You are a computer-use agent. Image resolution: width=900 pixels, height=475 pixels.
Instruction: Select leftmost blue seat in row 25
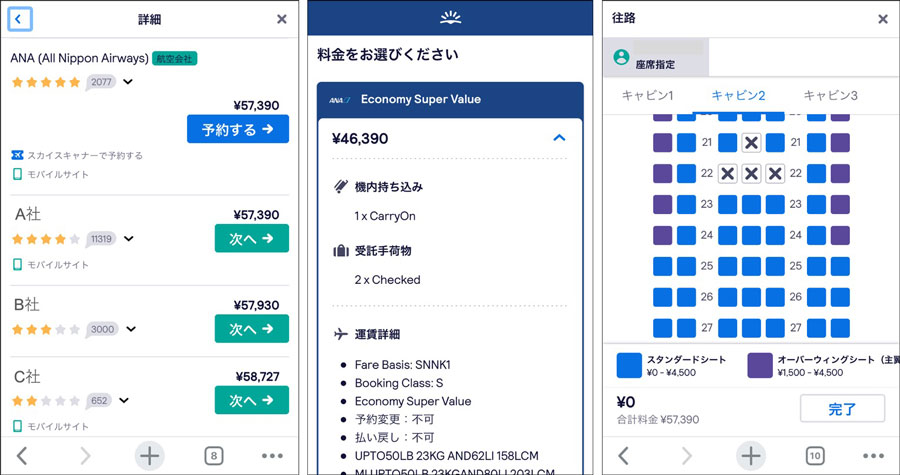click(662, 266)
